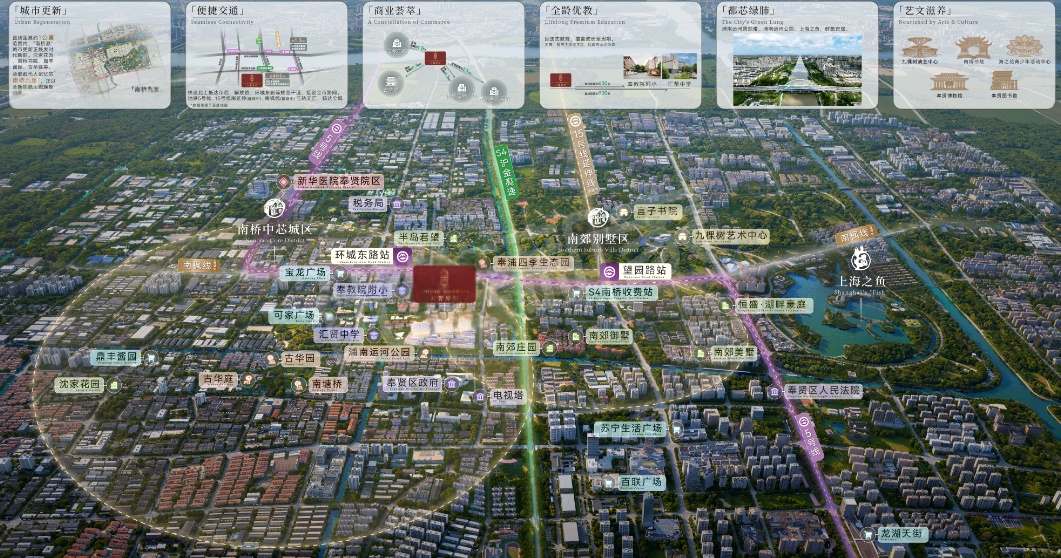Click the 税务局 building icon

(x=397, y=204)
